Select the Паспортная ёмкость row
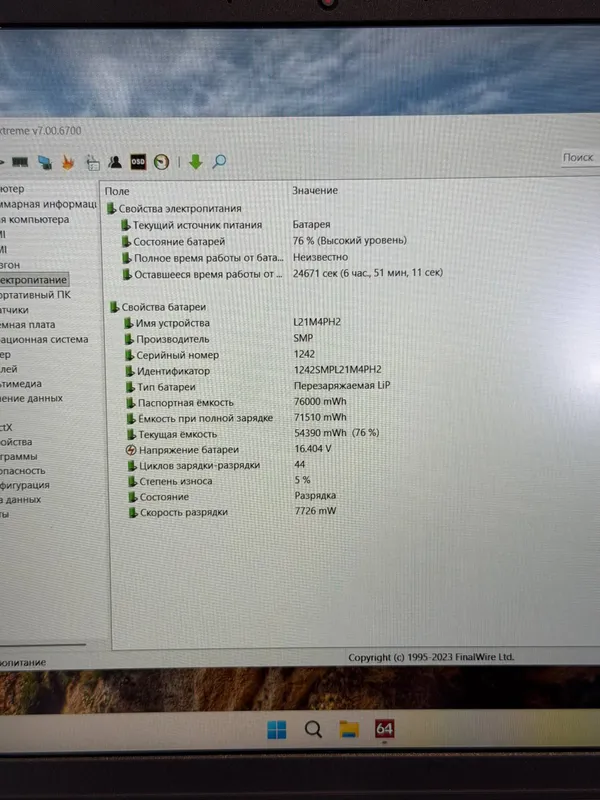This screenshot has height=800, width=600. pos(180,403)
